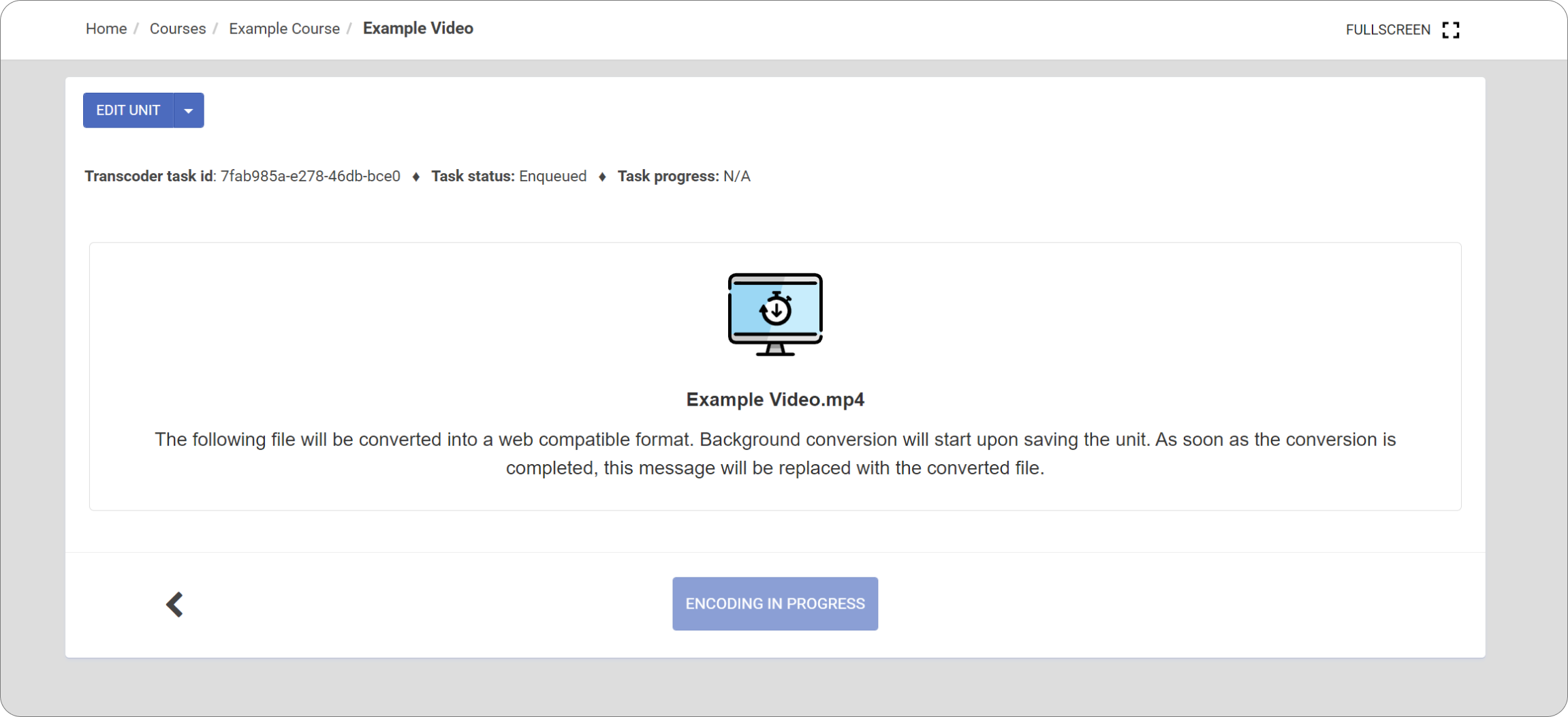Click the Example Video.mp4 file name
This screenshot has height=717, width=1568.
[x=775, y=399]
